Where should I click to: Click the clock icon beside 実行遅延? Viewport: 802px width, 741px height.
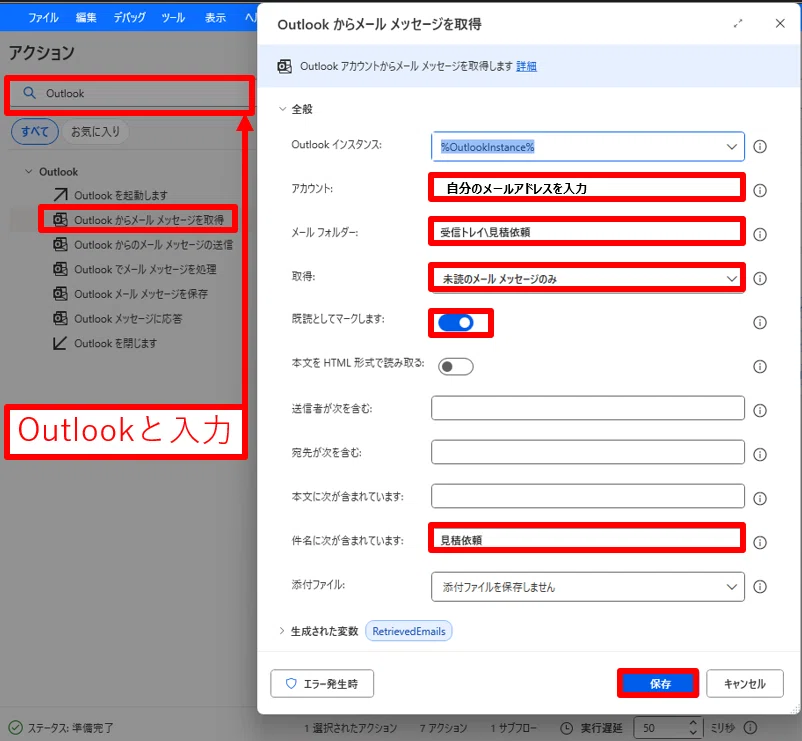coord(566,727)
